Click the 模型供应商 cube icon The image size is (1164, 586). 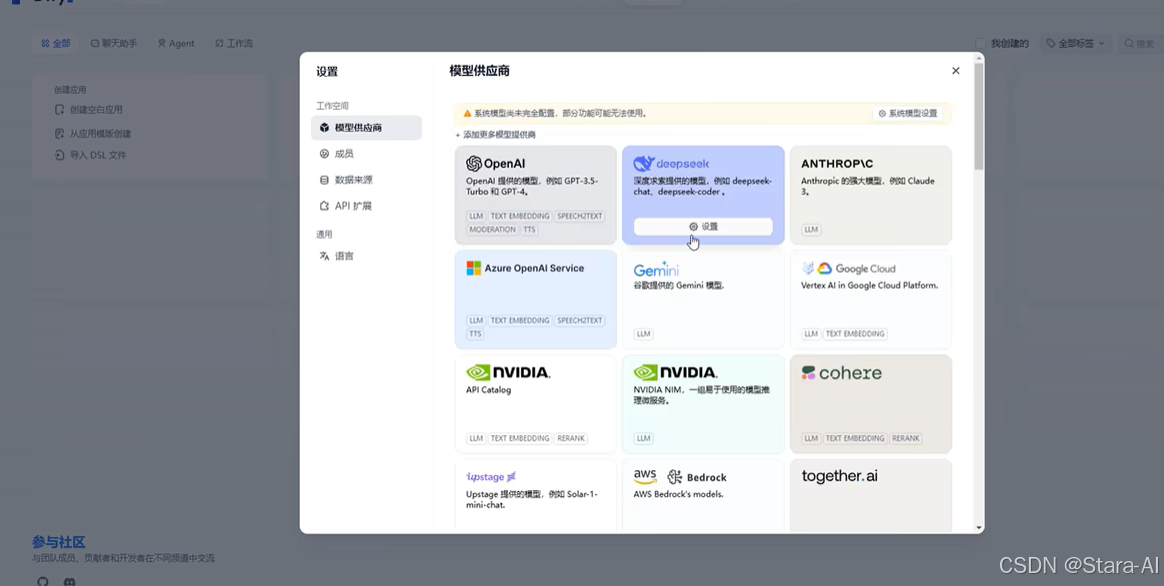[x=324, y=128]
